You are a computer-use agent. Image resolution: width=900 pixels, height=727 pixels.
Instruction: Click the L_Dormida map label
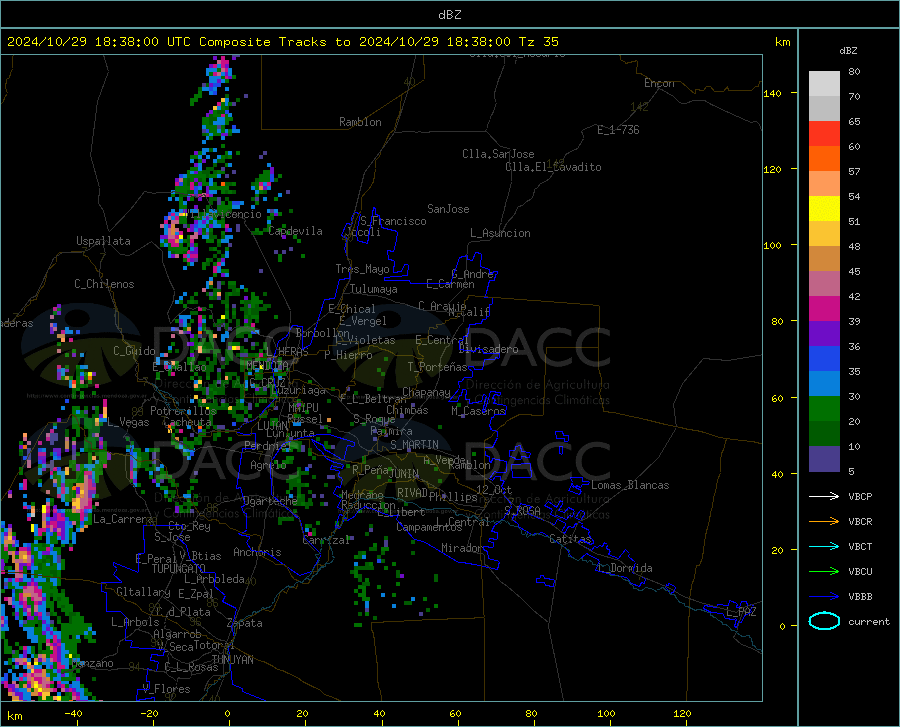click(x=625, y=568)
